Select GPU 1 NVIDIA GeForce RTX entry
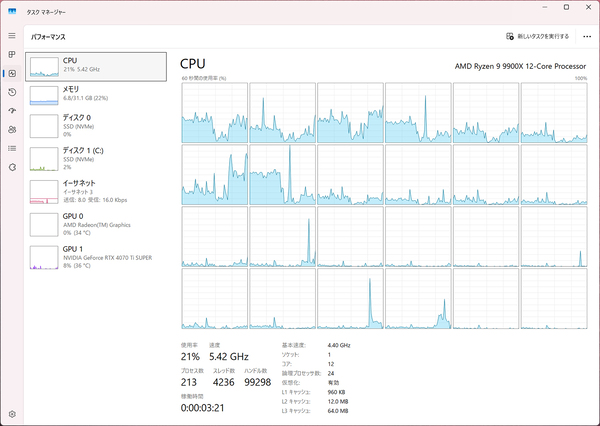The width and height of the screenshot is (600, 426). pyautogui.click(x=96, y=257)
